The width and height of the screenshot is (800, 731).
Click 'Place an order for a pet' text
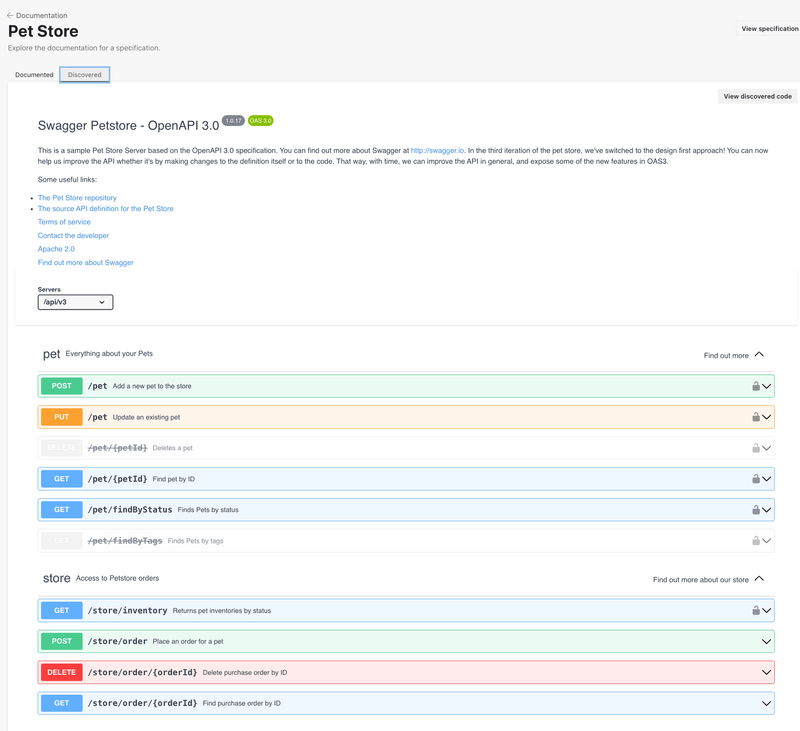point(188,641)
